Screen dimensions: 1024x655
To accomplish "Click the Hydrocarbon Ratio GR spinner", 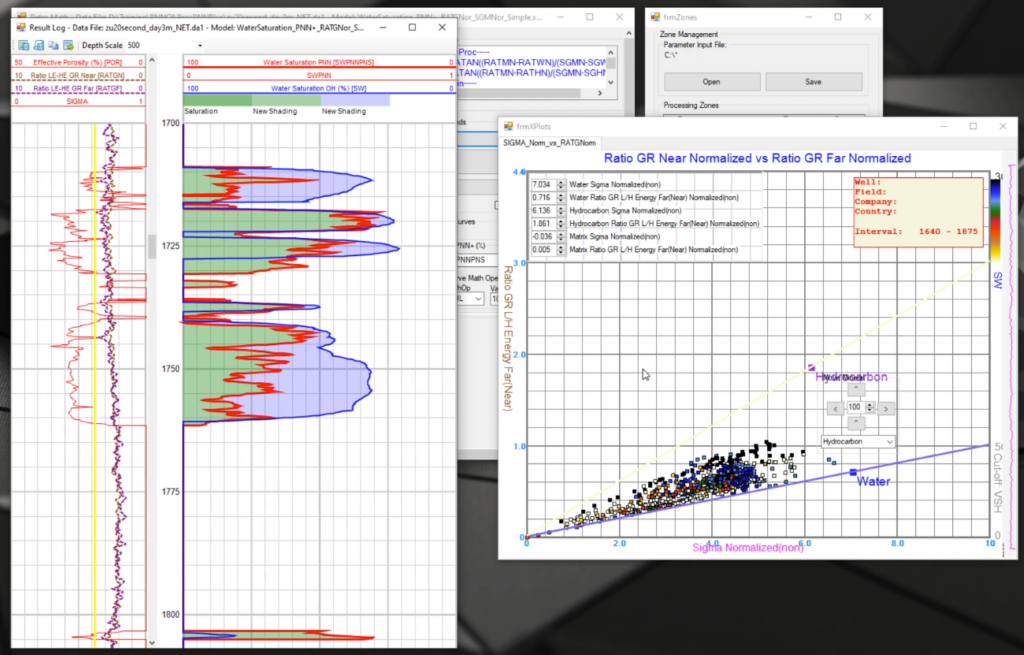I will pyautogui.click(x=560, y=223).
